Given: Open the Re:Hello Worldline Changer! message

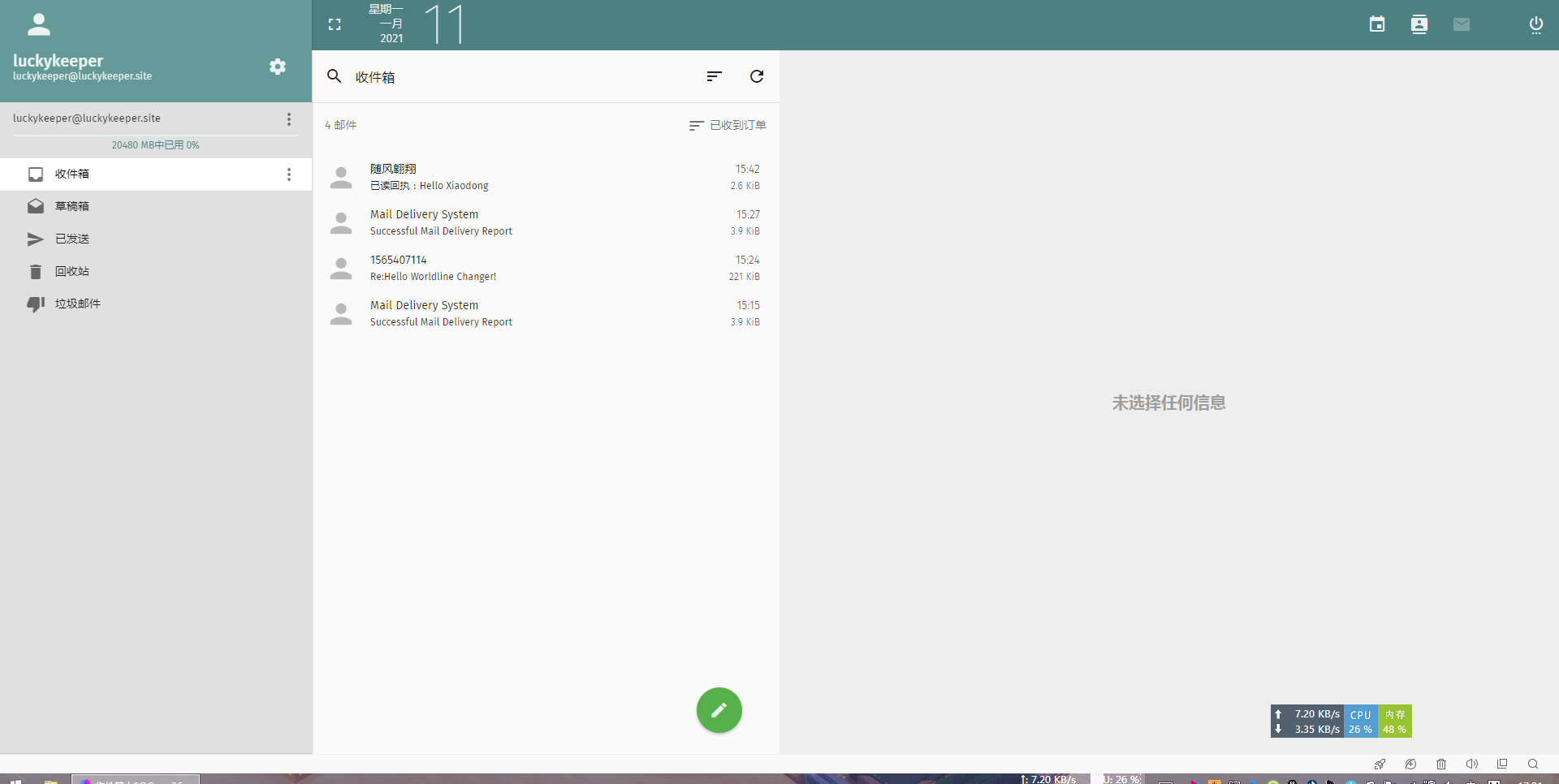Looking at the screenshot, I should click(544, 268).
